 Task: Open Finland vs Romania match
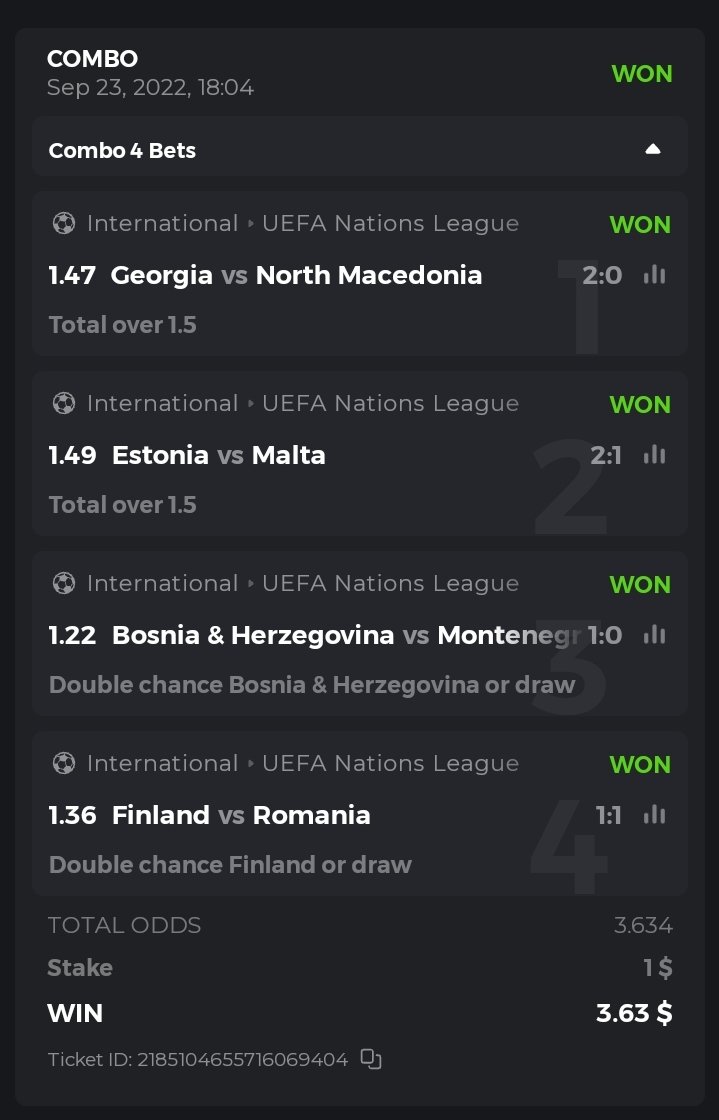[x=240, y=815]
